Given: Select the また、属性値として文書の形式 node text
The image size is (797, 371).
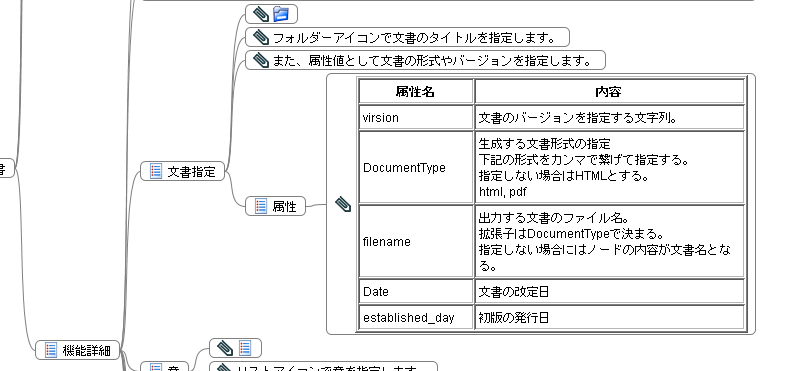Looking at the screenshot, I should (x=432, y=61).
